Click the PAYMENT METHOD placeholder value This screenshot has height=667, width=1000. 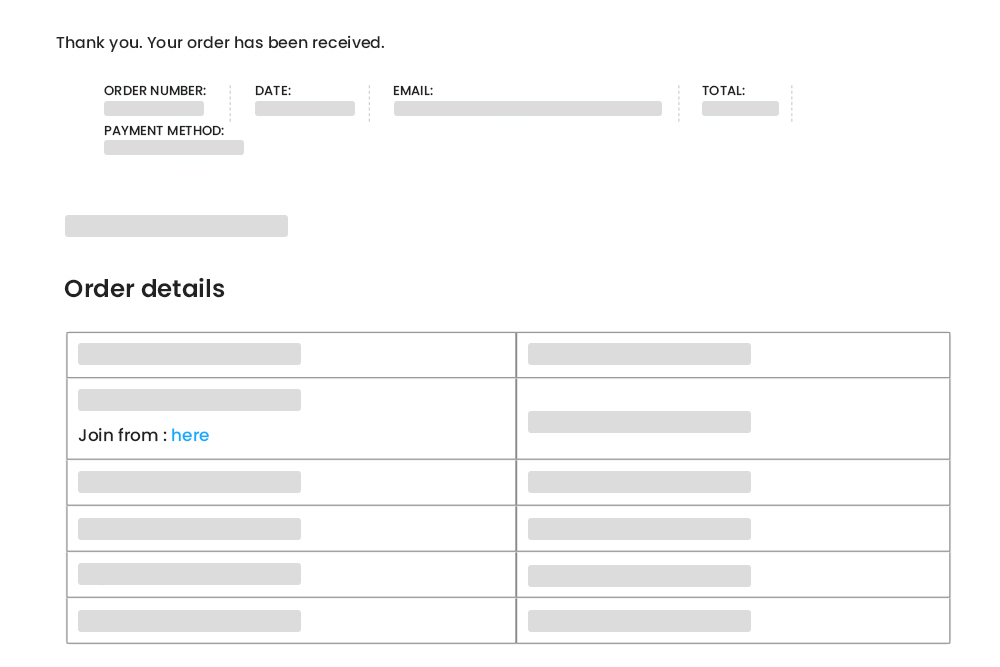click(x=173, y=147)
